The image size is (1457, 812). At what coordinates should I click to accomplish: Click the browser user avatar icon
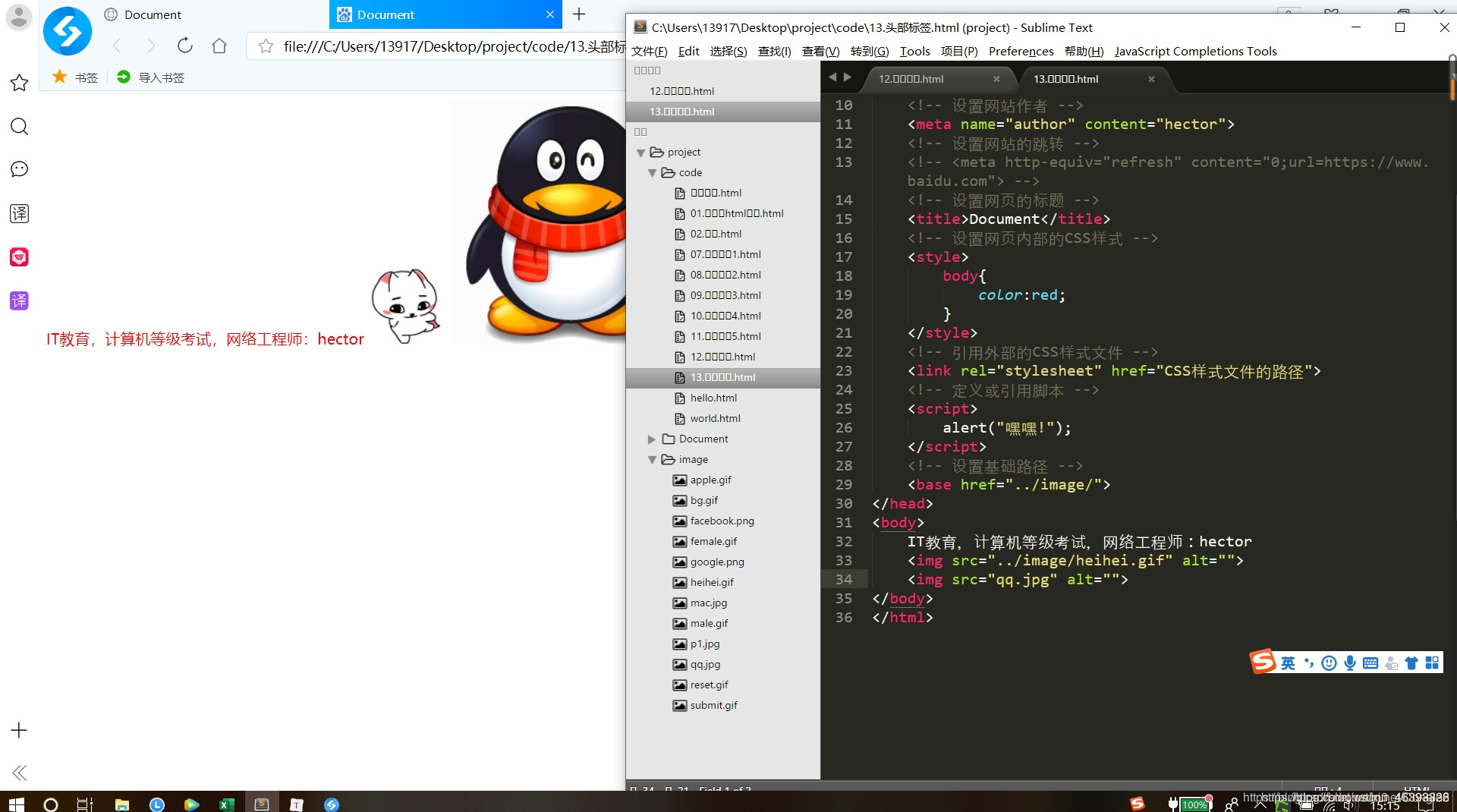click(18, 16)
